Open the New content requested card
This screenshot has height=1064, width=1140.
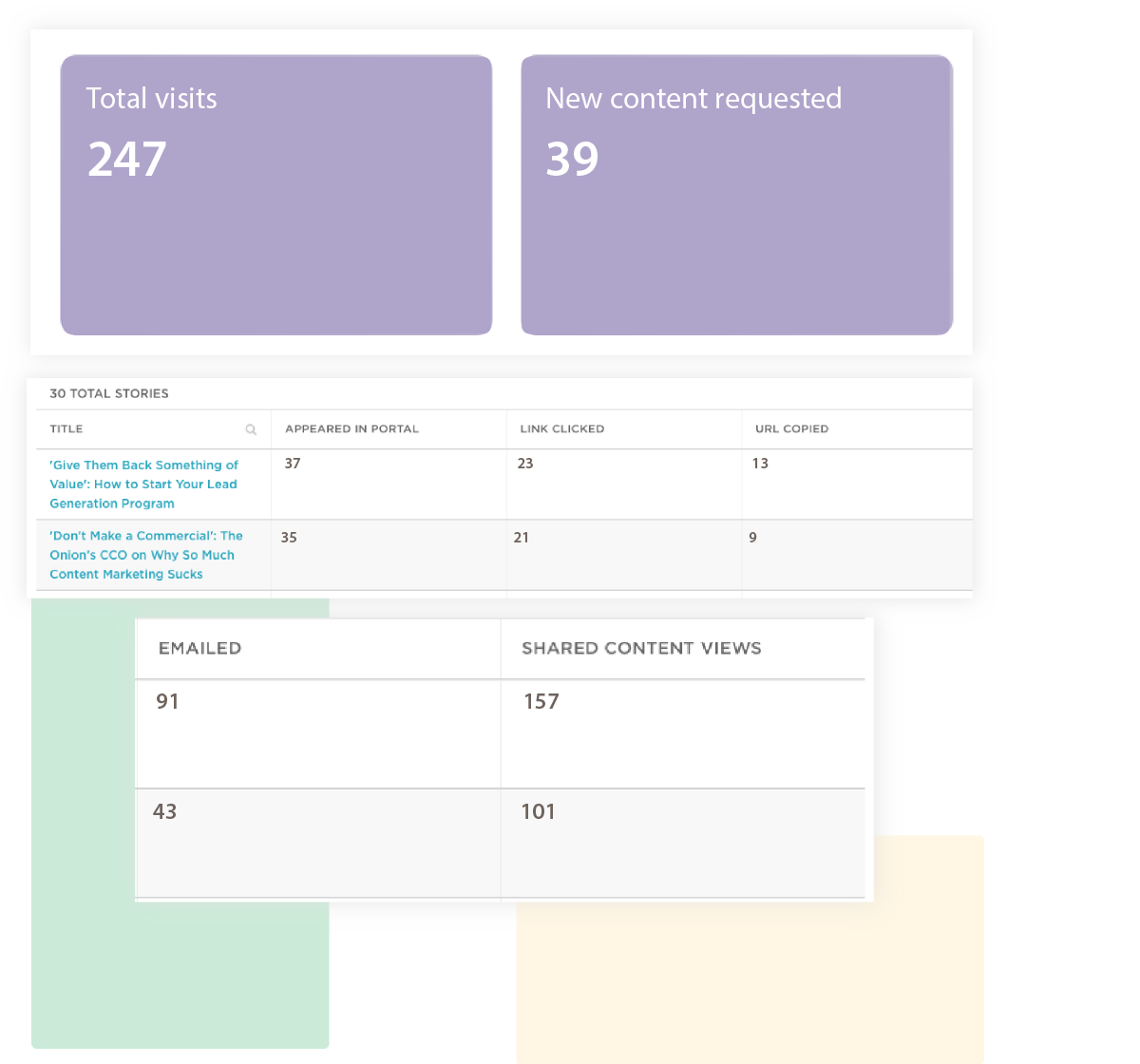pyautogui.click(x=736, y=195)
